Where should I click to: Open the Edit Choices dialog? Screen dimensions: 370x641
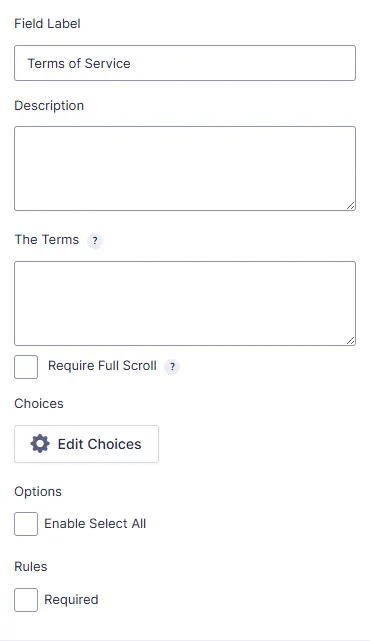click(x=86, y=444)
